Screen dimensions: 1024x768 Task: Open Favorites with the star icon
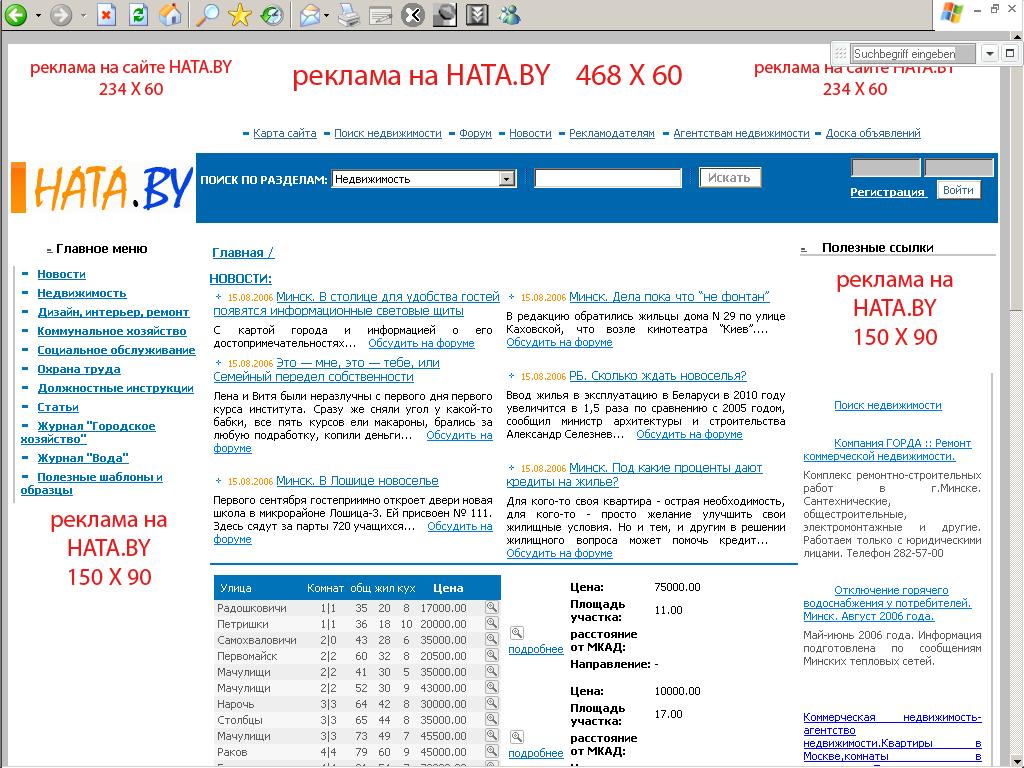click(x=240, y=14)
